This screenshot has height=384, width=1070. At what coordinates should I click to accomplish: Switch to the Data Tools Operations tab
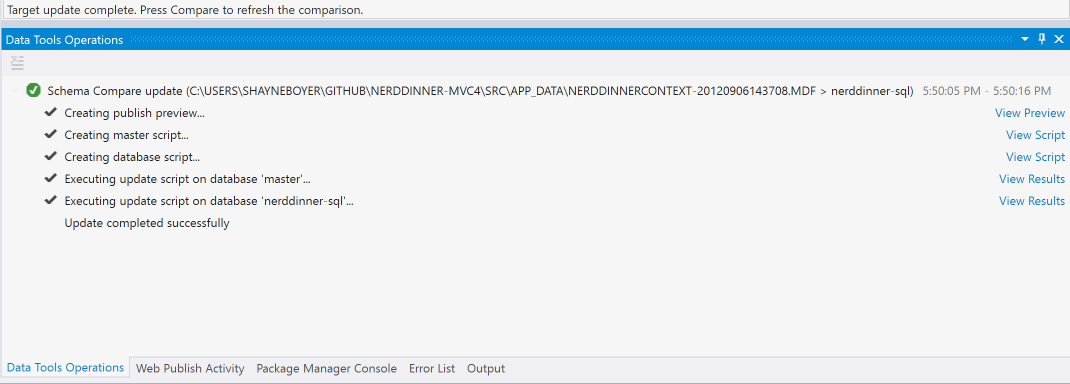pyautogui.click(x=65, y=368)
